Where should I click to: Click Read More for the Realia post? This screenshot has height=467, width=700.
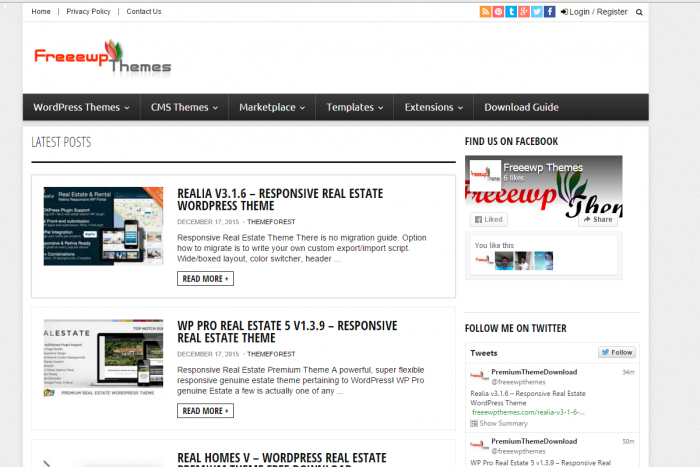[x=205, y=279]
